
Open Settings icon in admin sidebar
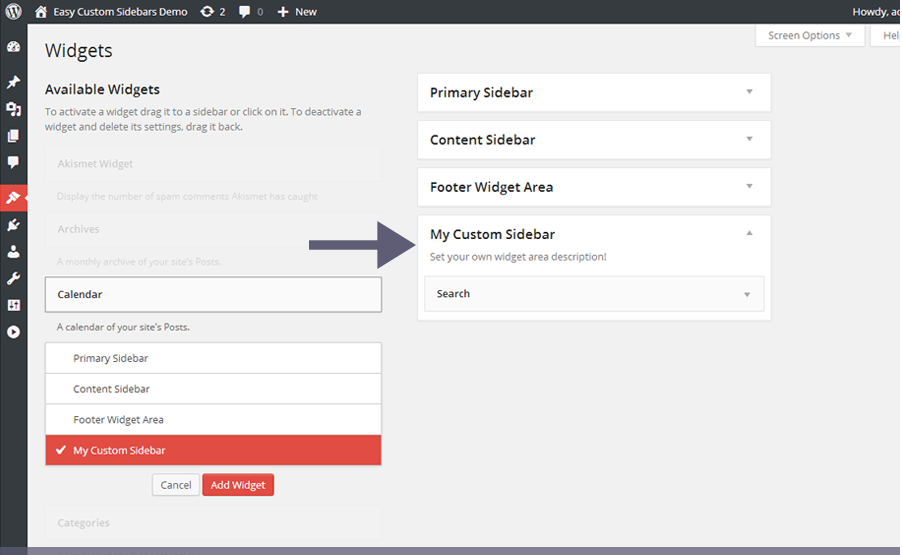[x=13, y=305]
